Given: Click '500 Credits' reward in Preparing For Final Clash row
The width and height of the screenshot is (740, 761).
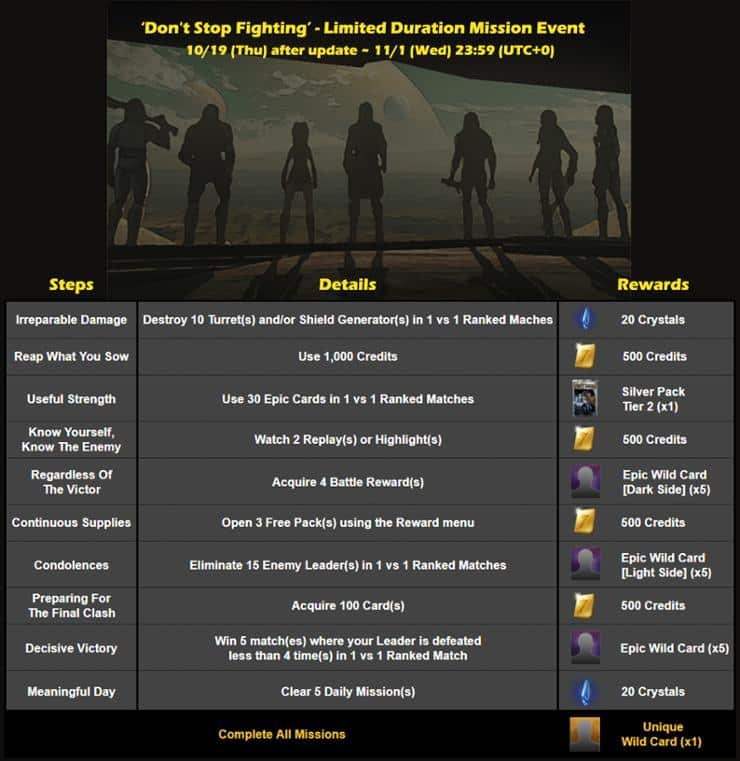Looking at the screenshot, I should [x=653, y=605].
